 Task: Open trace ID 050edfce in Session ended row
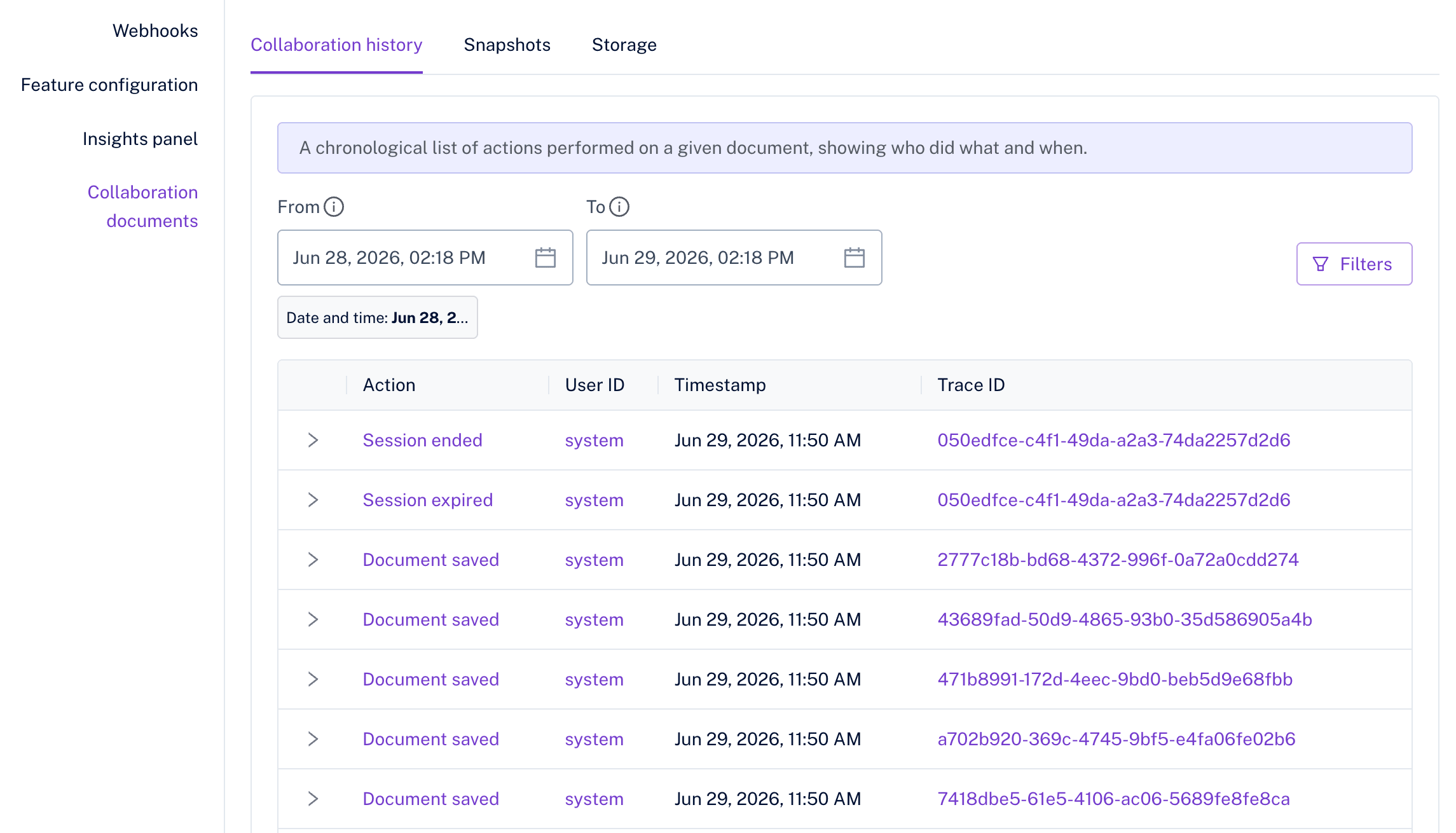(1114, 440)
